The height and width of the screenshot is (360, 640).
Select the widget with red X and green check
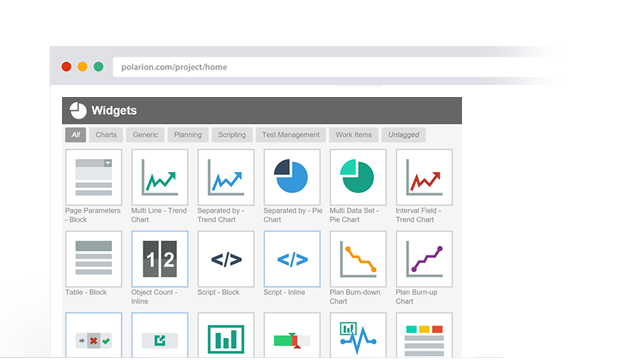(x=93, y=336)
